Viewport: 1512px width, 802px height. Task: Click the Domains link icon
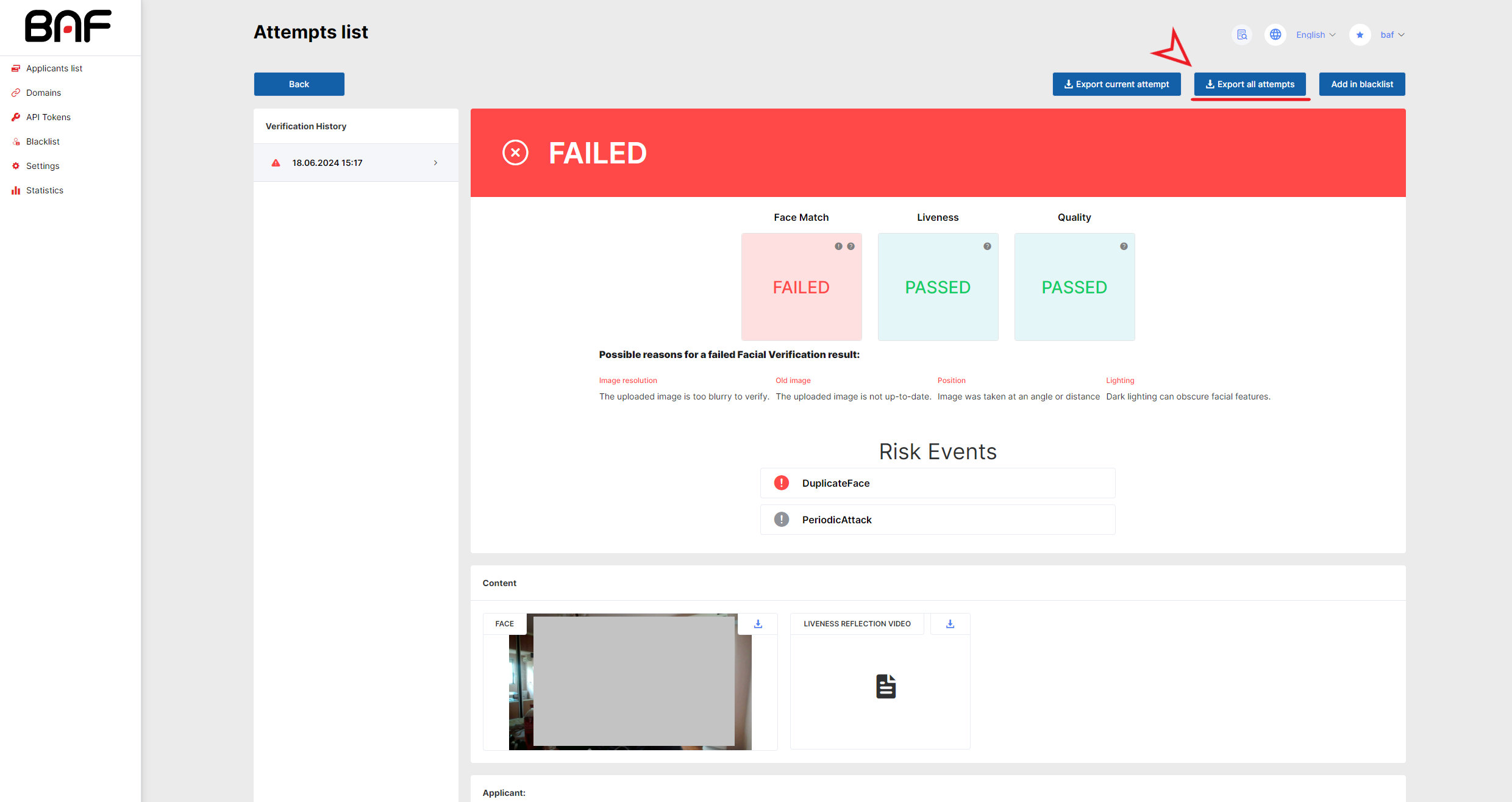click(16, 93)
